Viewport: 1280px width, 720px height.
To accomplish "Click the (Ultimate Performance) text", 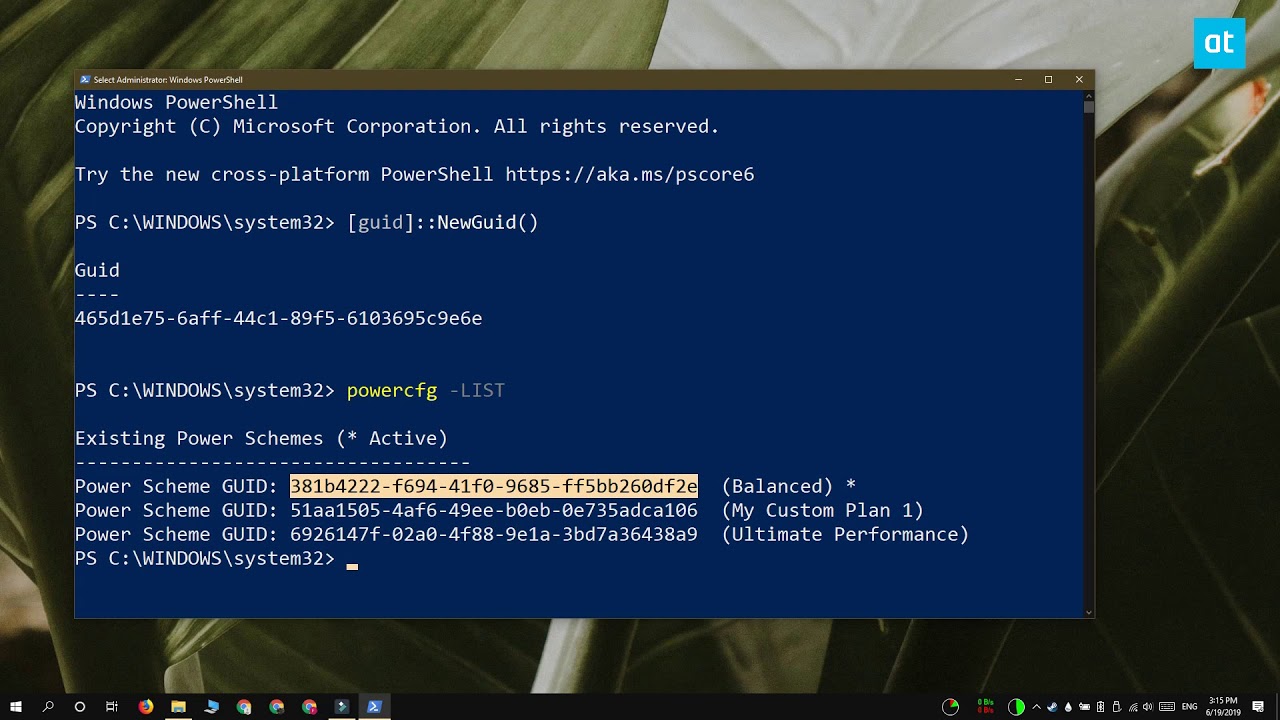I will [x=845, y=534].
